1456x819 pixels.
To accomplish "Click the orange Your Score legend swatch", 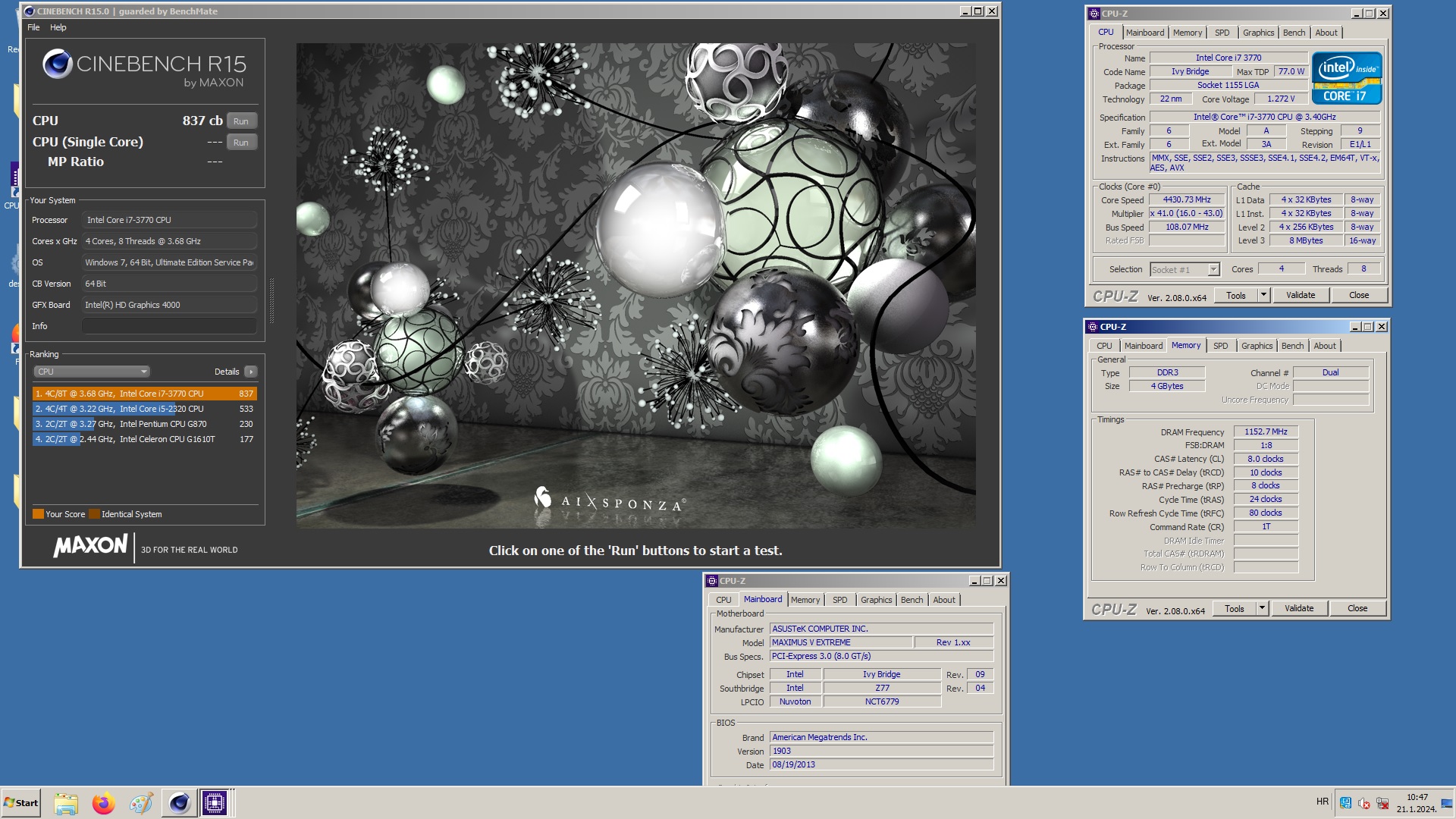I will 38,514.
